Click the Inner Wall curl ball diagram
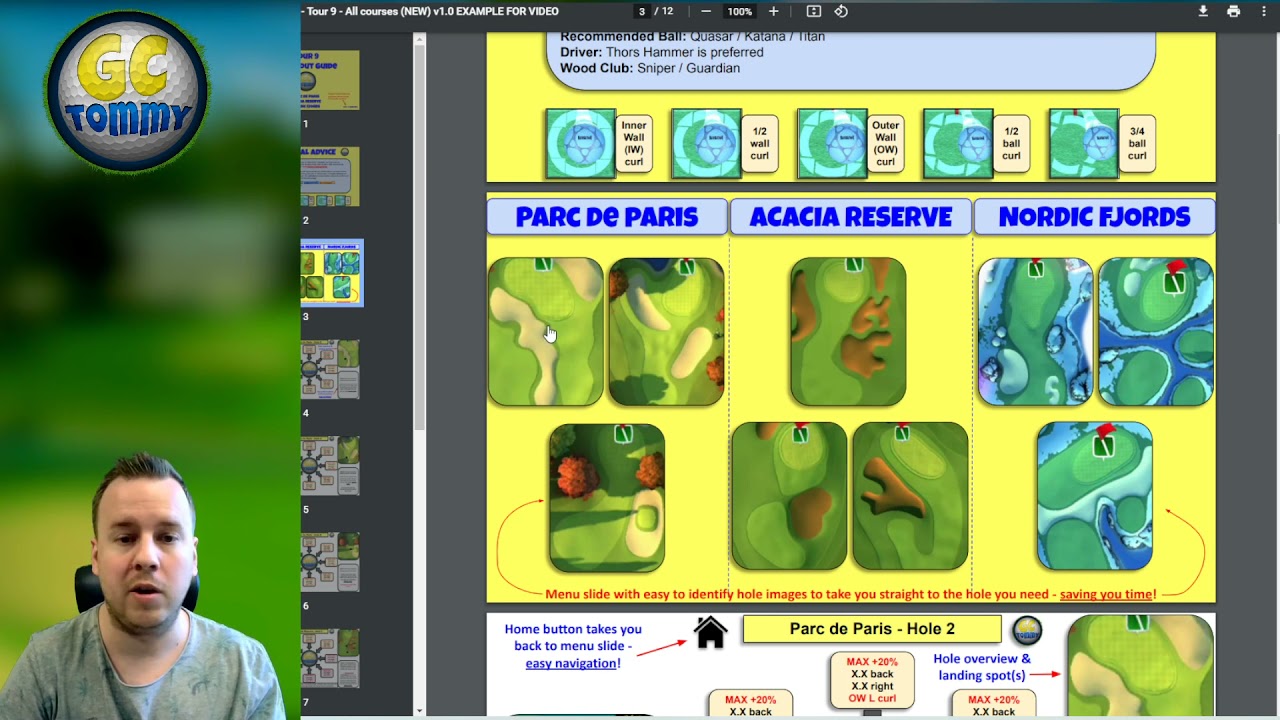This screenshot has width=1280, height=720. [x=580, y=144]
